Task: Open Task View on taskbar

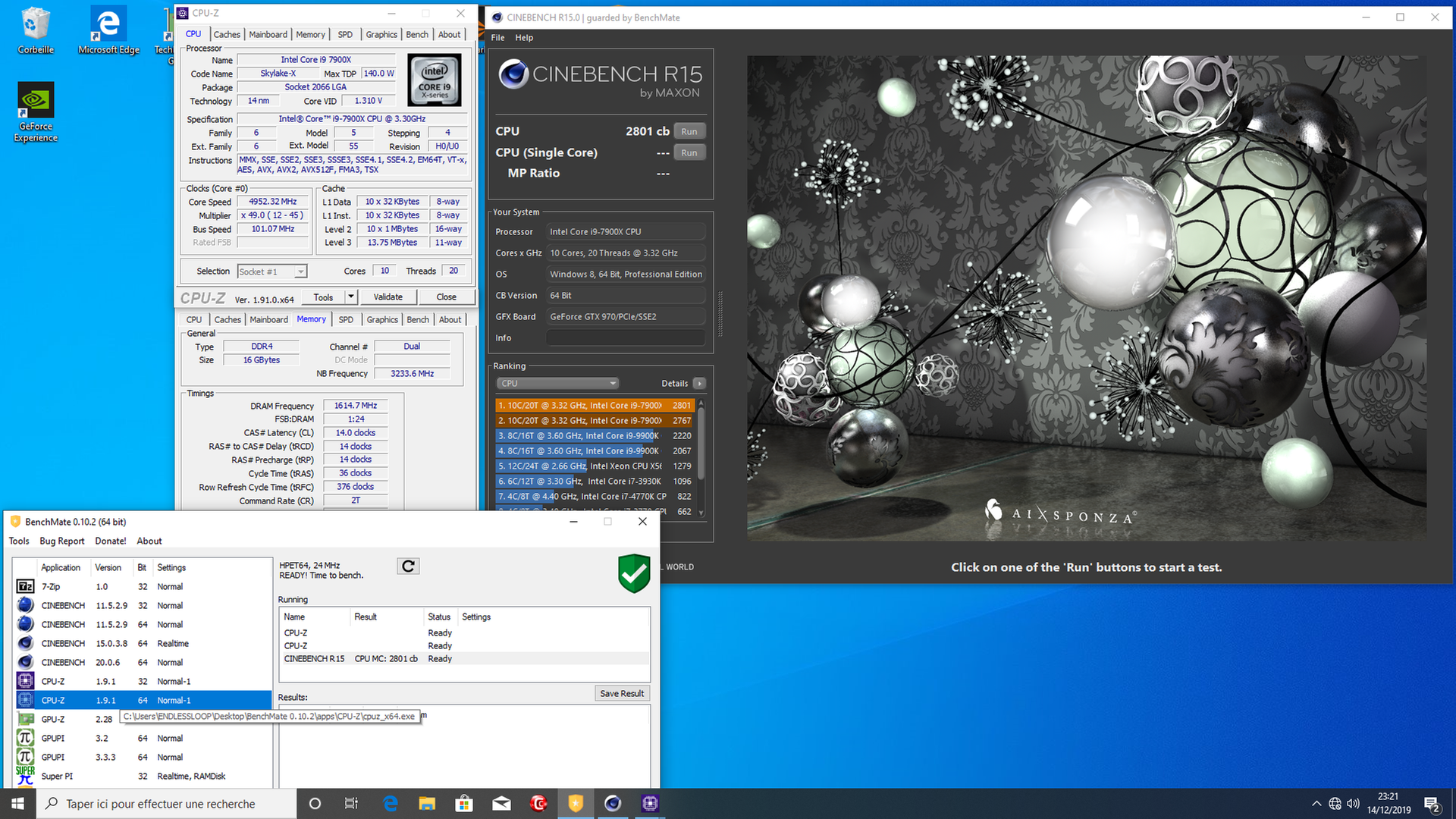Action: point(351,804)
